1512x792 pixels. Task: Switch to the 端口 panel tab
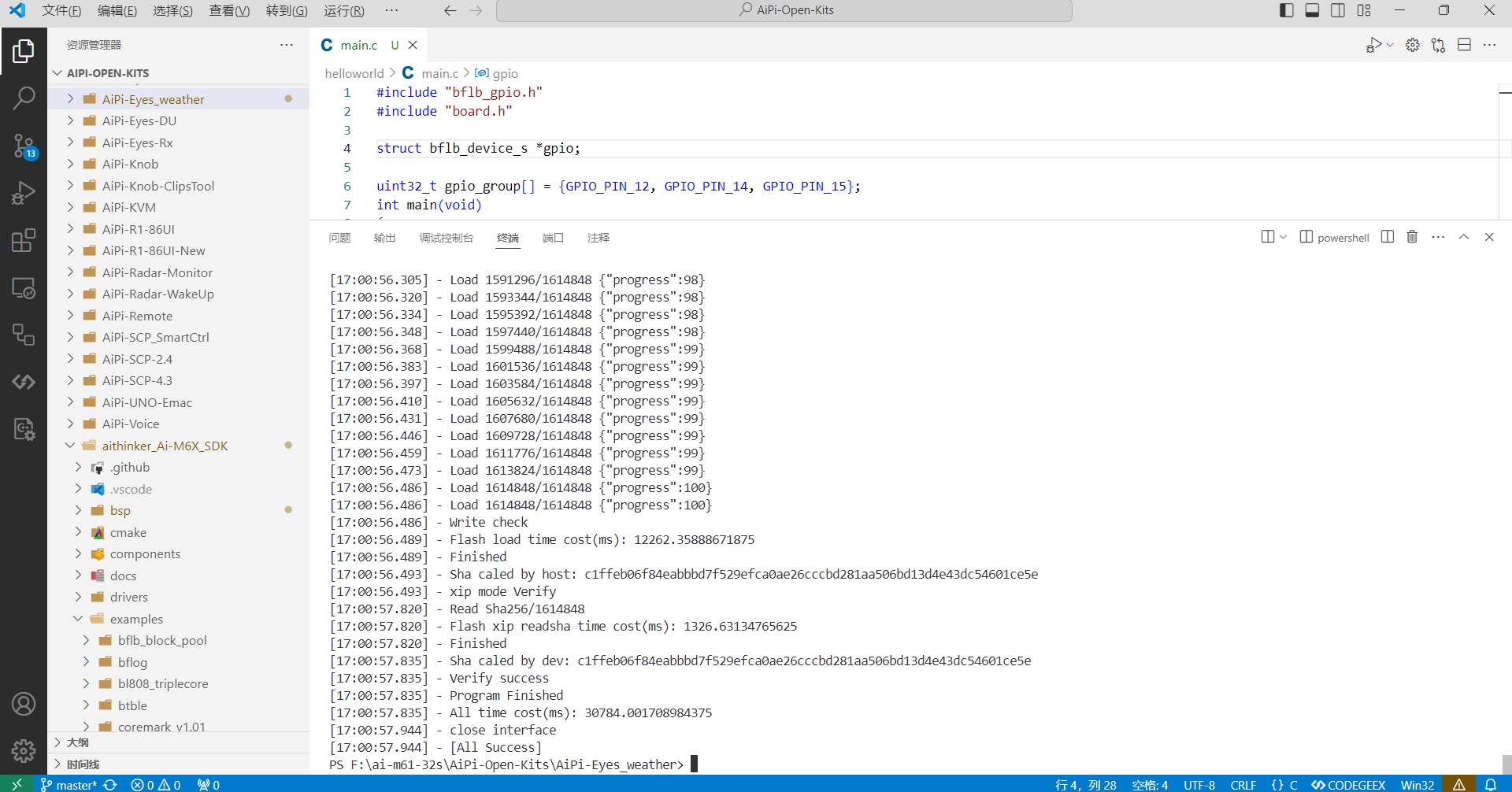click(553, 238)
